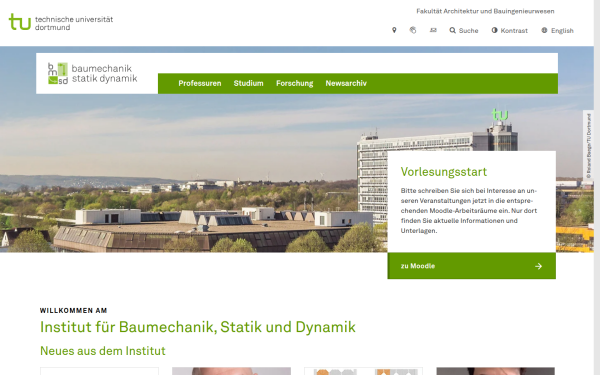
Task: Open the Studium menu
Action: pos(249,83)
